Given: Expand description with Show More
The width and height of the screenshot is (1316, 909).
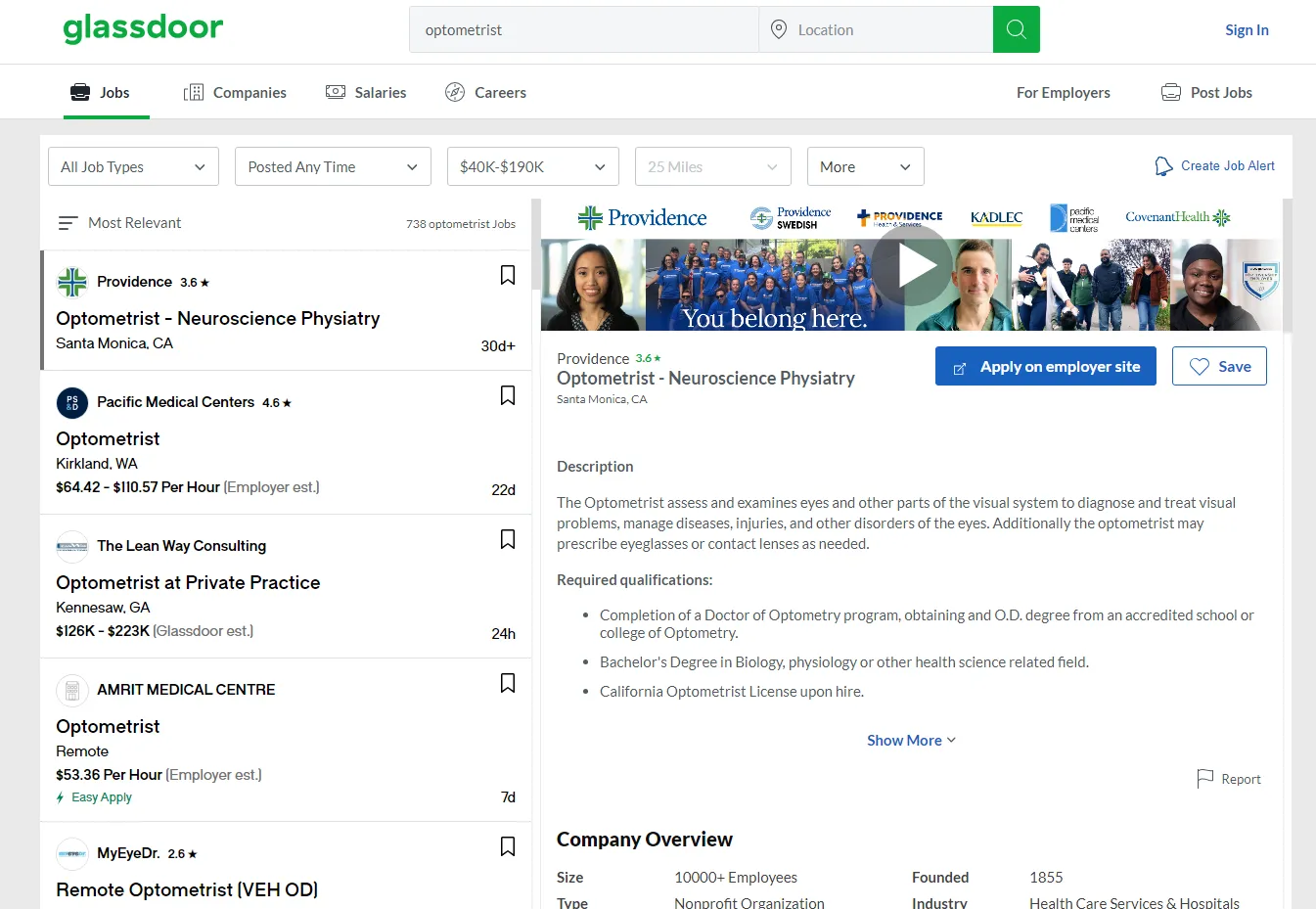Looking at the screenshot, I should pyautogui.click(x=911, y=741).
